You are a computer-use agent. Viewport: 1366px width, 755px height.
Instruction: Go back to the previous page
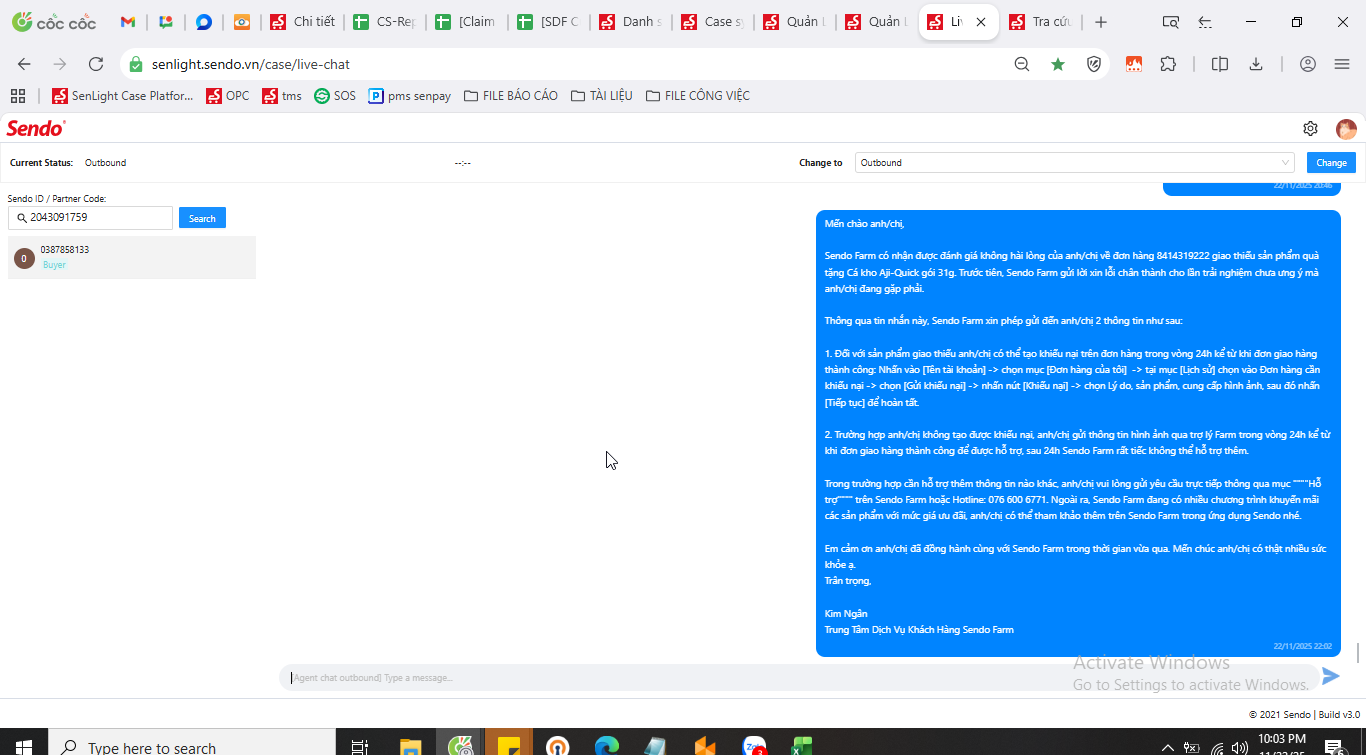pyautogui.click(x=24, y=64)
